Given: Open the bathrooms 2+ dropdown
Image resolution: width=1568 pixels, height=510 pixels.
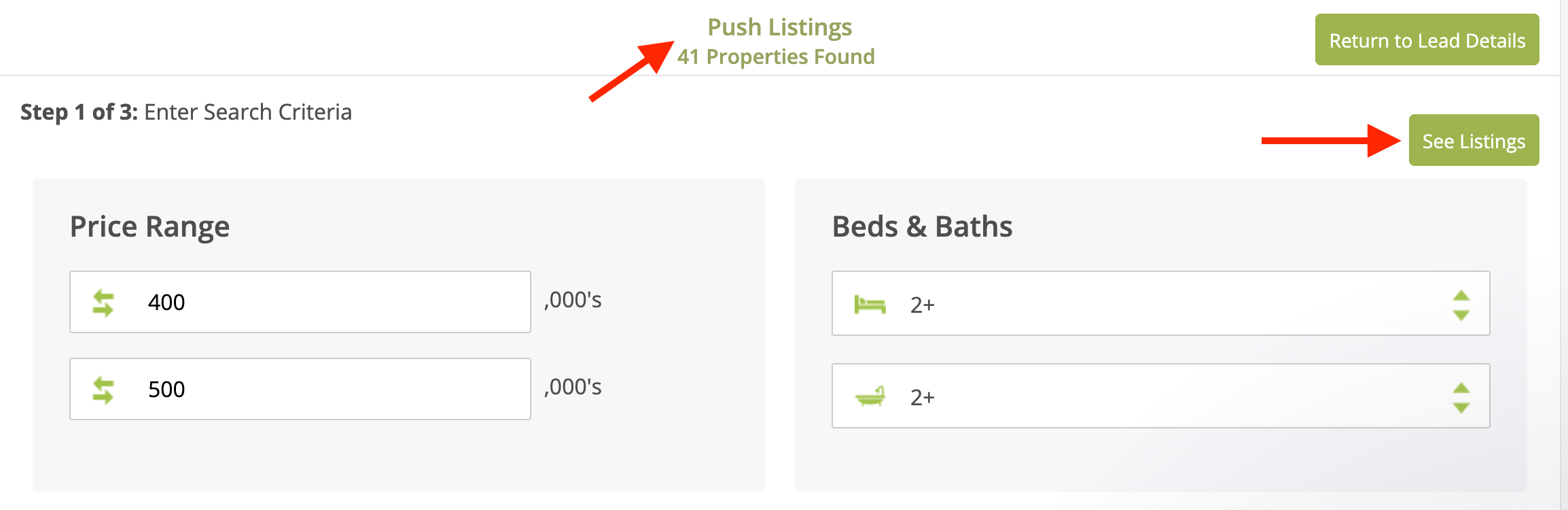Looking at the screenshot, I should [1160, 396].
